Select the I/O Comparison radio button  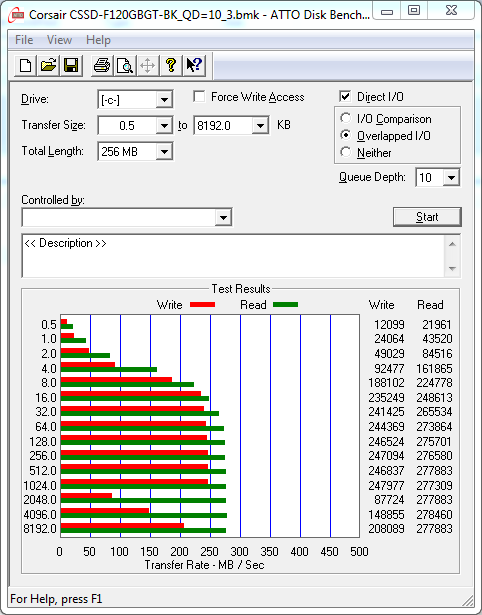346,118
